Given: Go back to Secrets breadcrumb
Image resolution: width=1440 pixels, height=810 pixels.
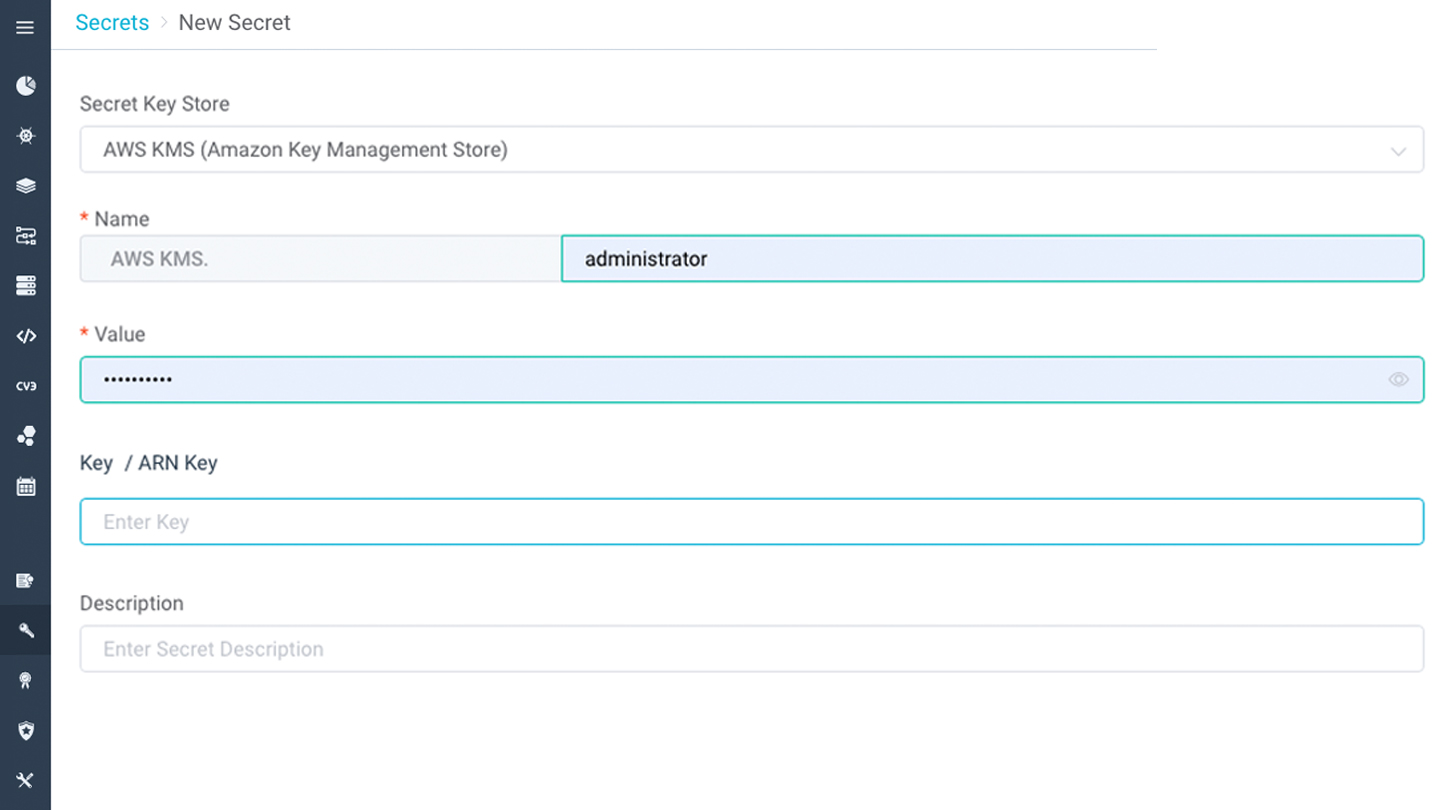Looking at the screenshot, I should [112, 23].
